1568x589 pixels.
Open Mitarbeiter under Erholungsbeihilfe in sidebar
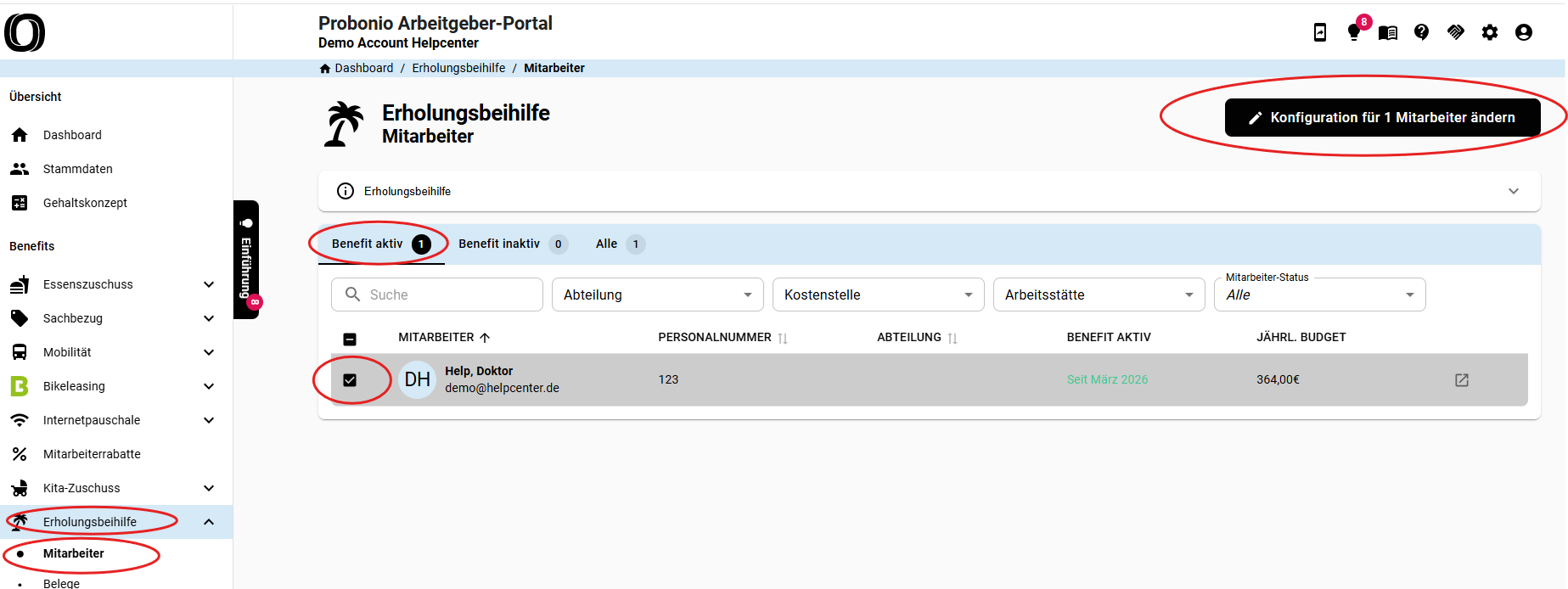pyautogui.click(x=74, y=553)
